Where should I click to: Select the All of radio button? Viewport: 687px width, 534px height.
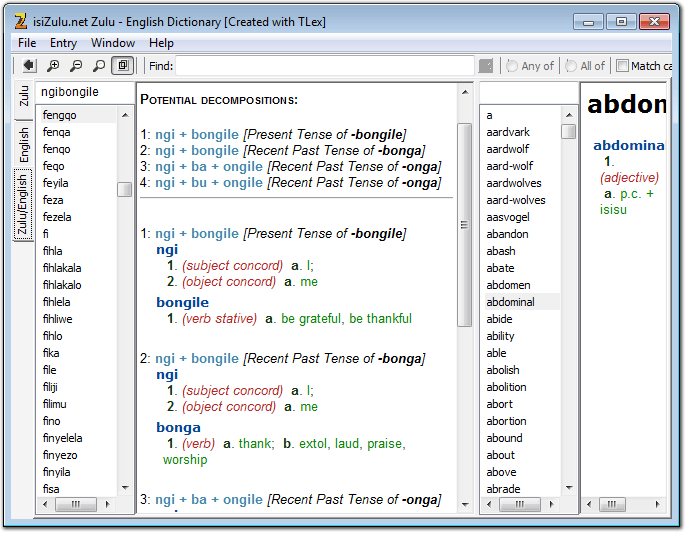570,66
